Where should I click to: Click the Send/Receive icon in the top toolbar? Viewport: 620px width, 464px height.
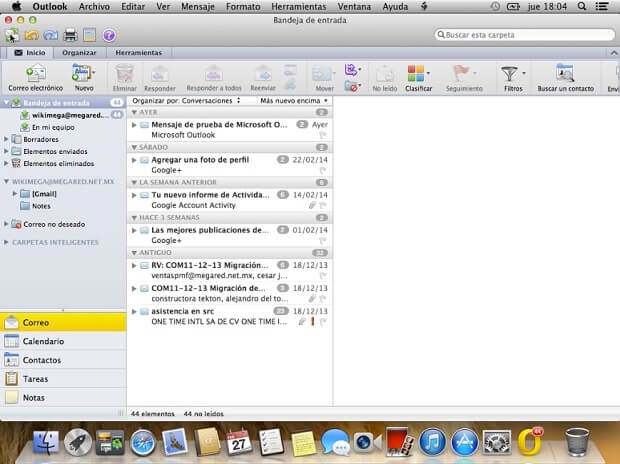tap(12, 36)
